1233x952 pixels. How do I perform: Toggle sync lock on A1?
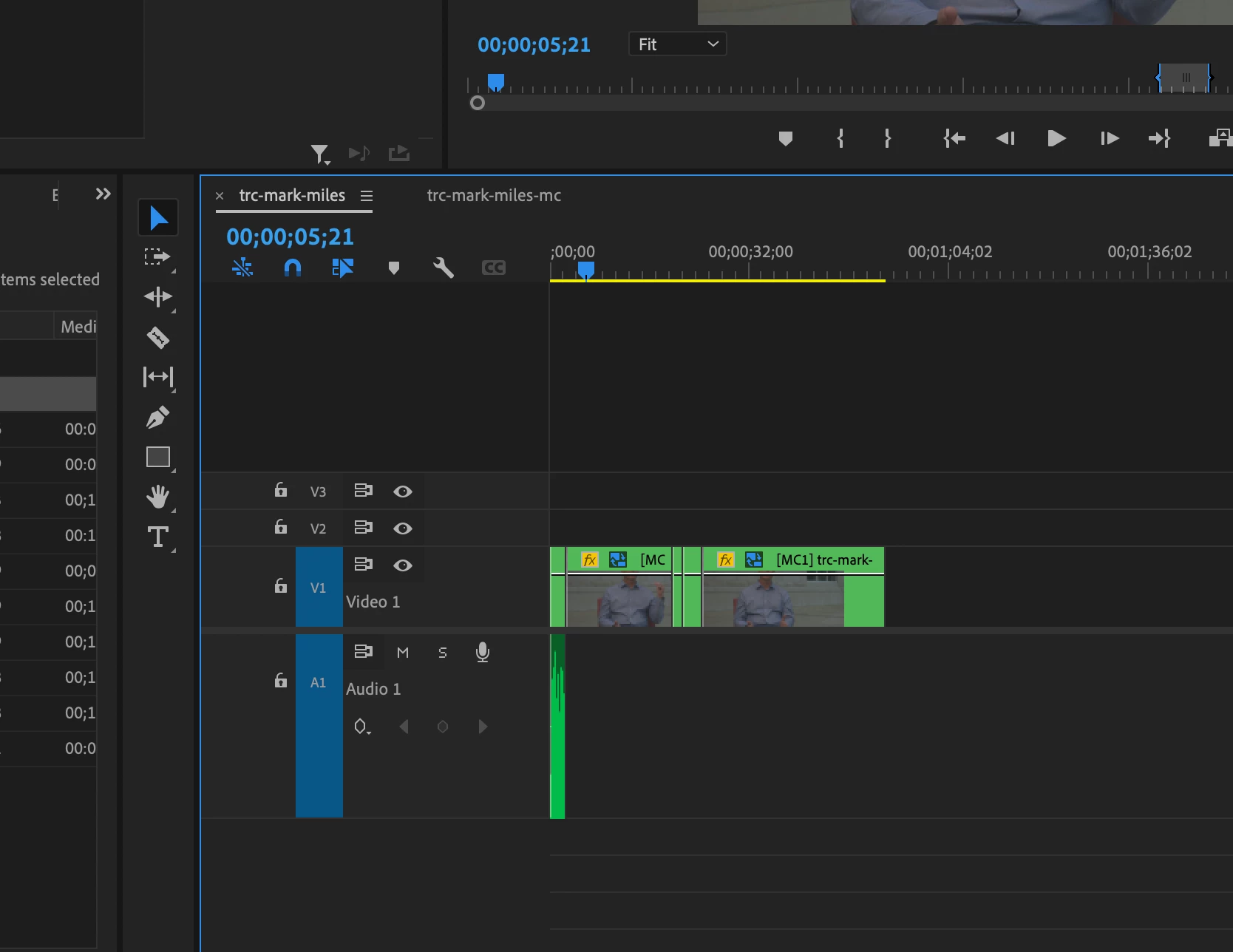point(363,651)
